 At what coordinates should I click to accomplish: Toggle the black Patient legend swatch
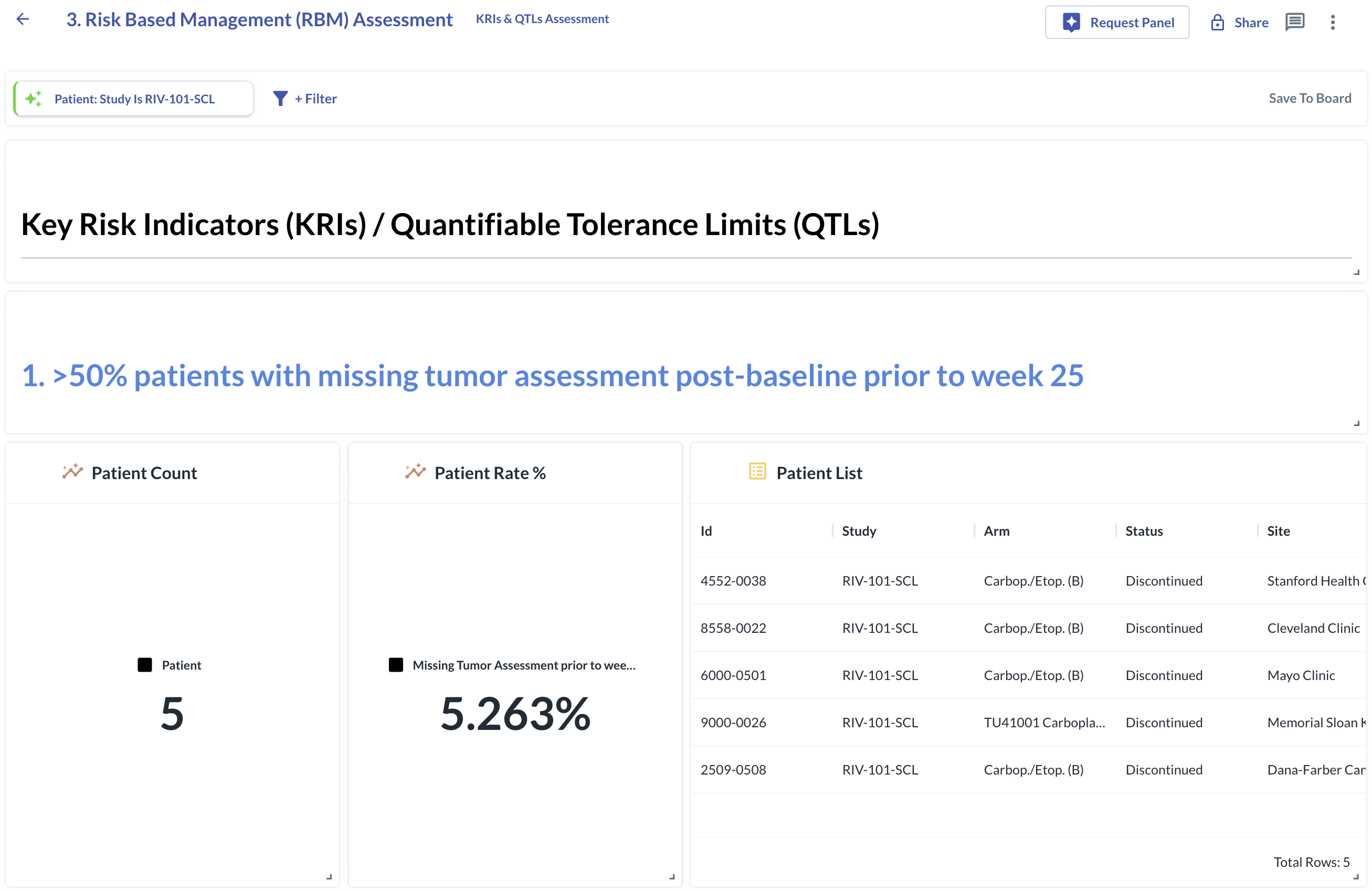coord(145,664)
